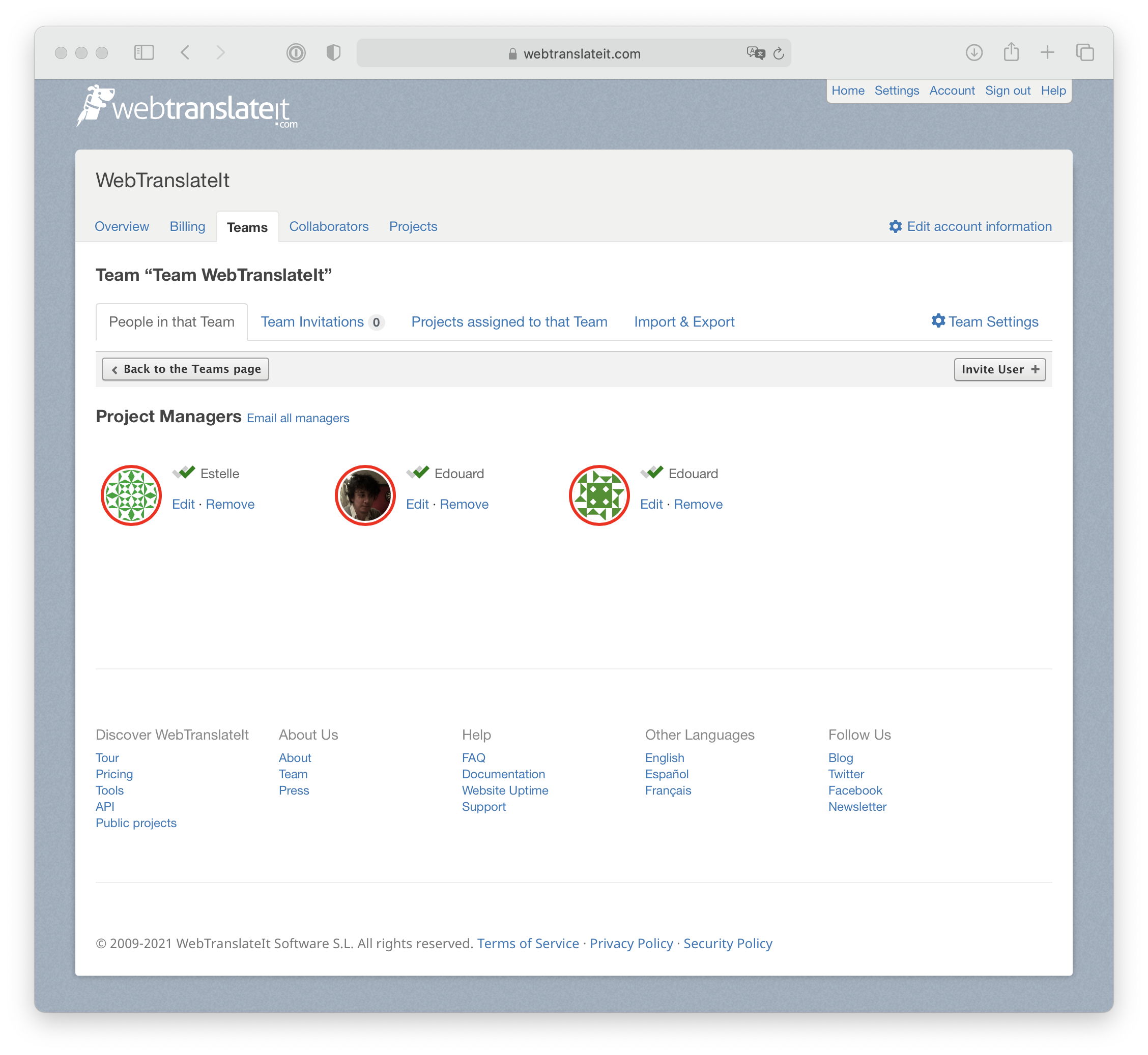Click the WebTranslateIt logo icon
Viewport: 1148px width, 1055px height.
(94, 107)
